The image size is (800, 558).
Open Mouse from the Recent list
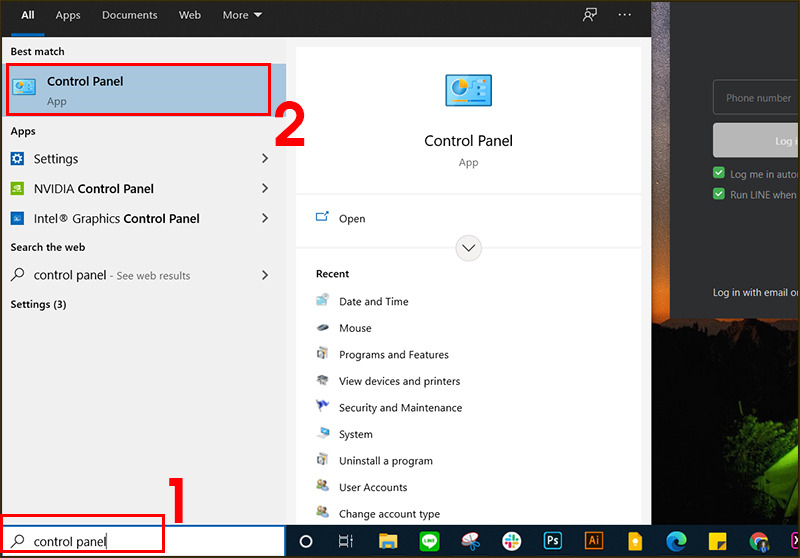tap(356, 328)
